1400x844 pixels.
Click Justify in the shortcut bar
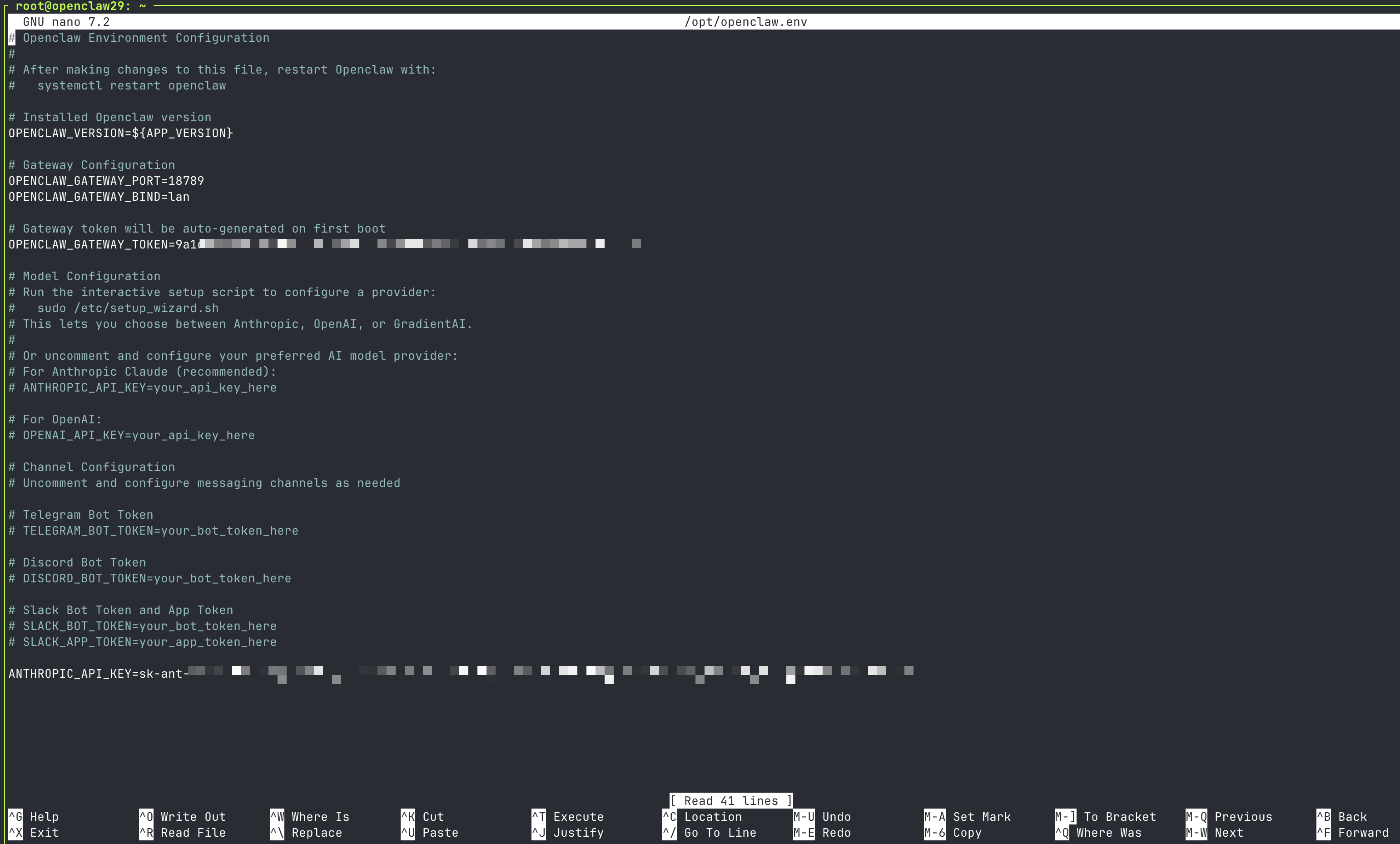pyautogui.click(x=578, y=833)
